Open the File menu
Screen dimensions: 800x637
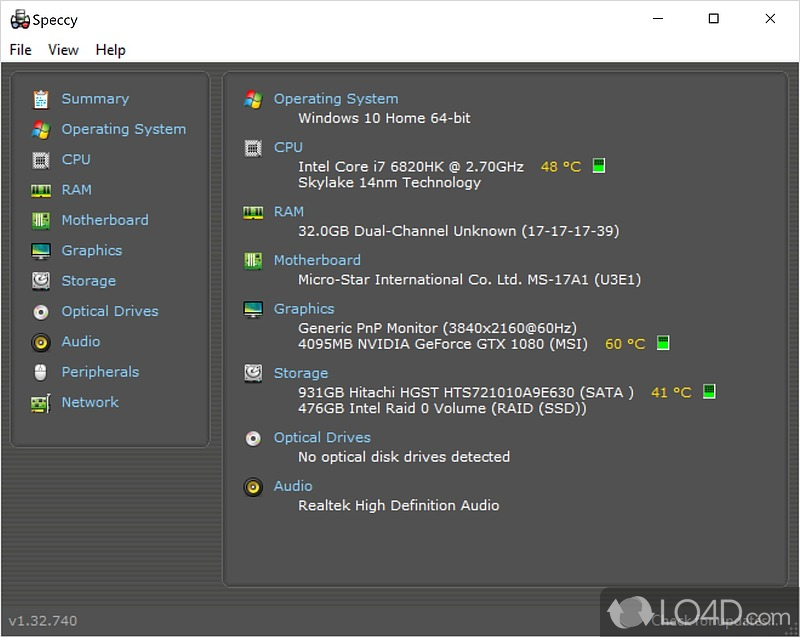tap(20, 50)
